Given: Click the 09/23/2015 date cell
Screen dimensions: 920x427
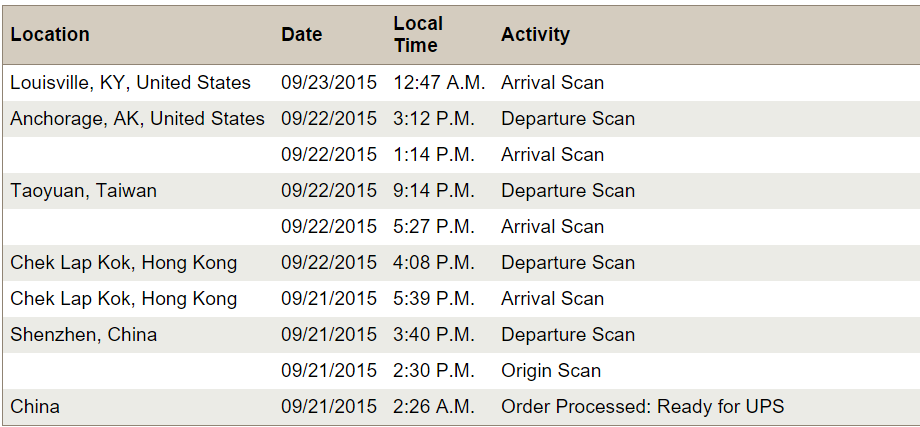Looking at the screenshot, I should 329,83.
